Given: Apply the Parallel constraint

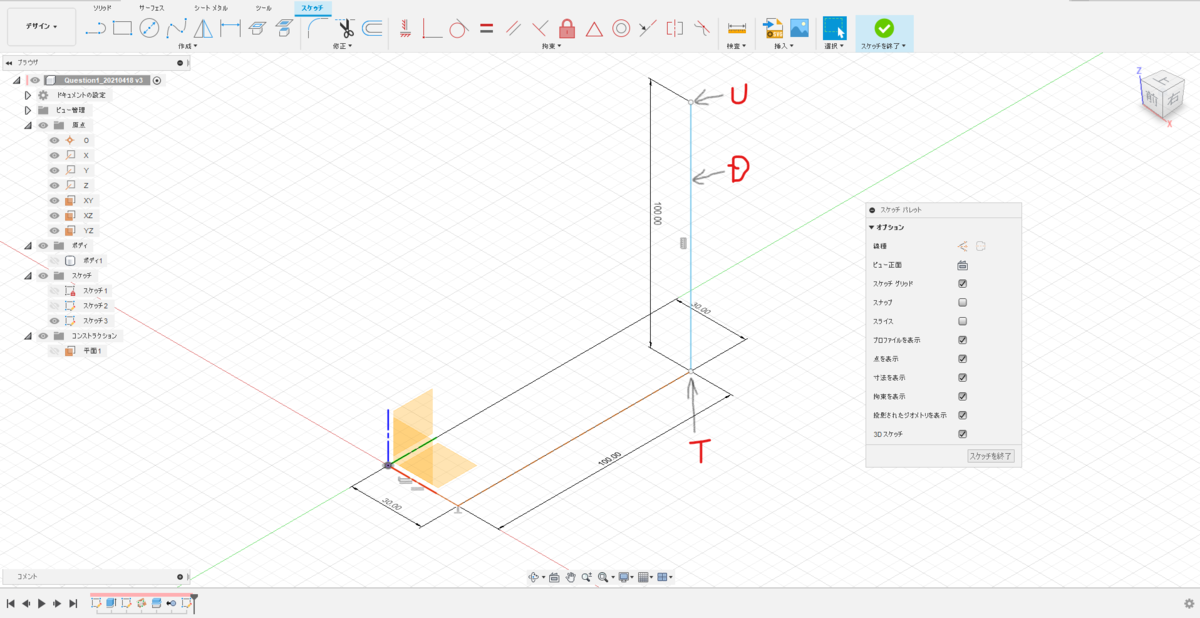Looking at the screenshot, I should (513, 28).
